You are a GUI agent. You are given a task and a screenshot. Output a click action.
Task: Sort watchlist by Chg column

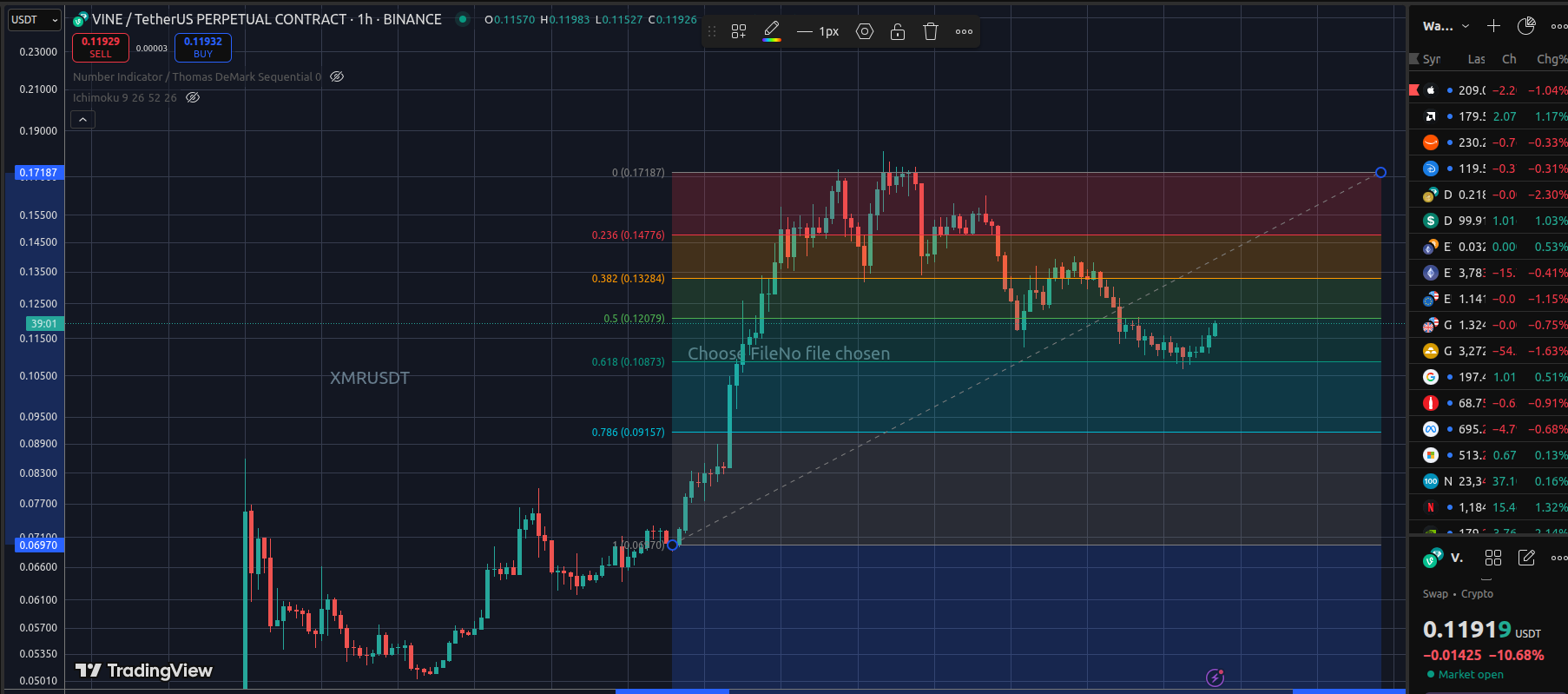1509,59
